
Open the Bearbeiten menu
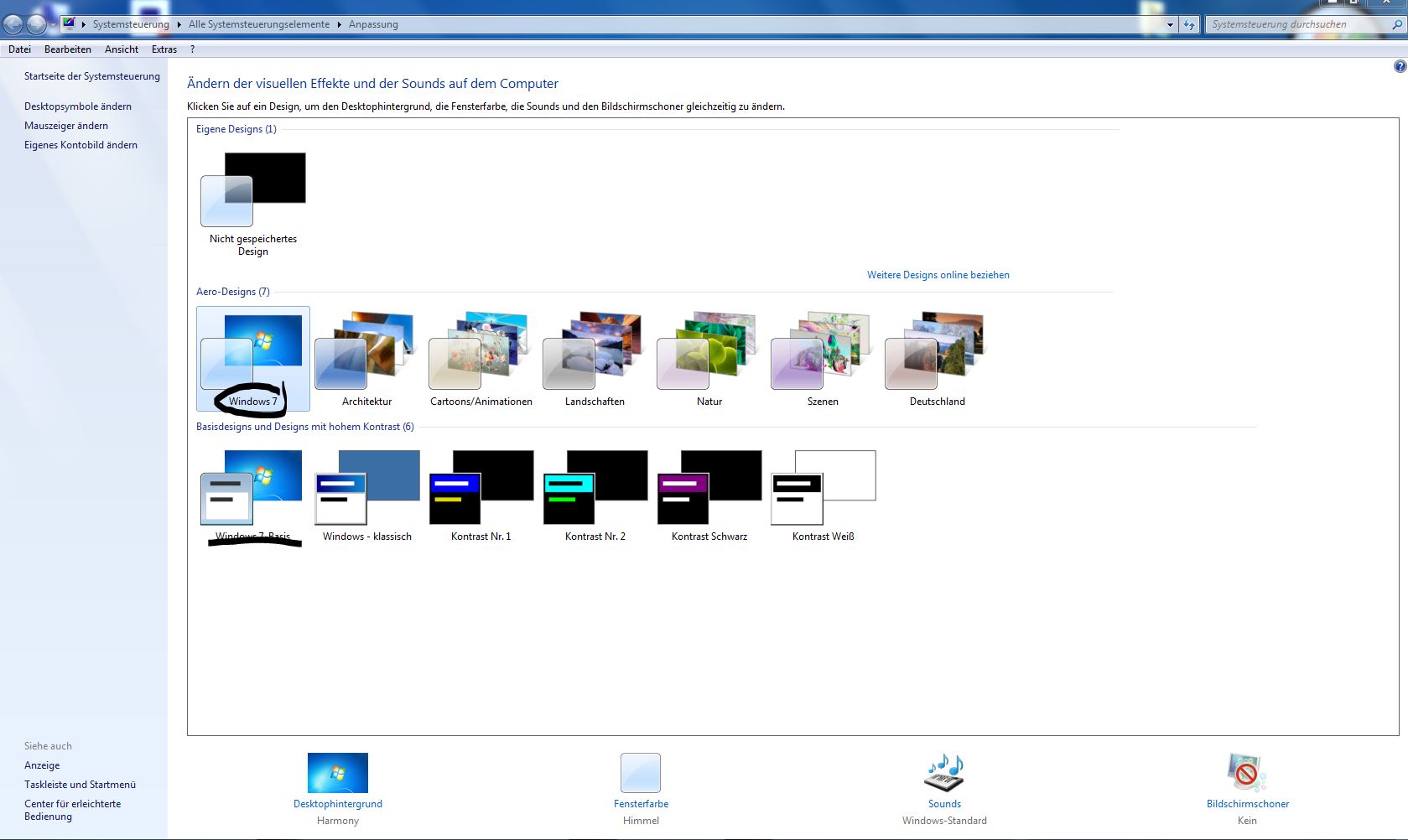[68, 49]
